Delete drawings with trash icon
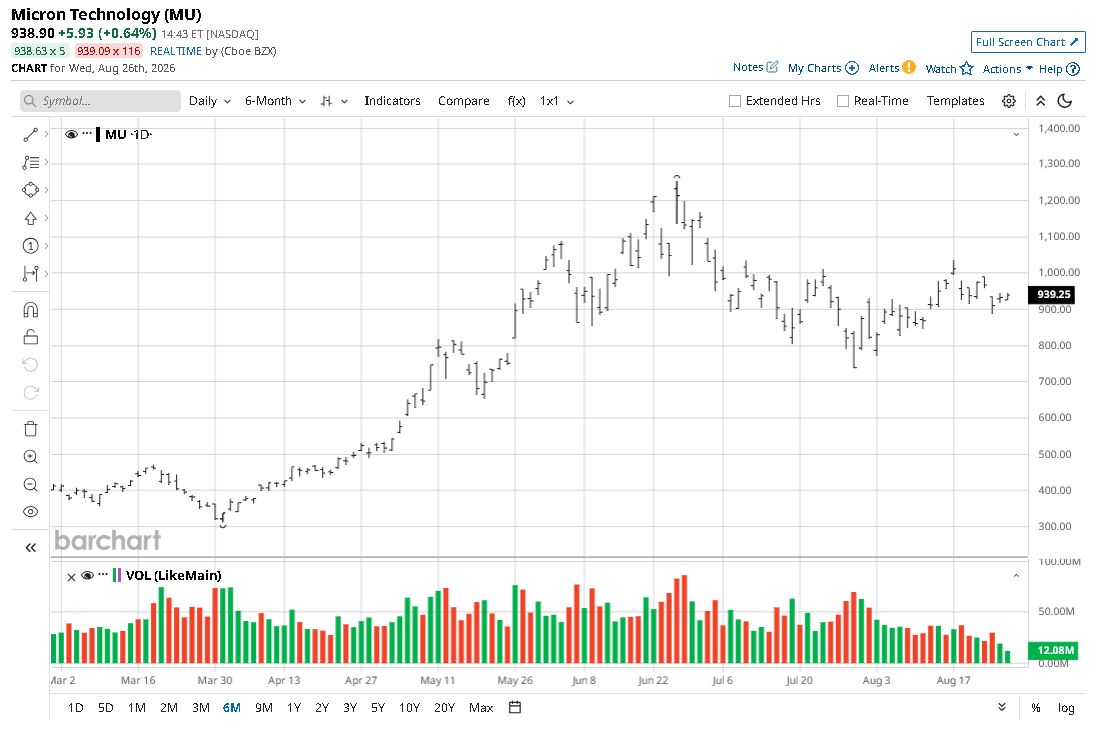The height and width of the screenshot is (731, 1102). click(30, 429)
